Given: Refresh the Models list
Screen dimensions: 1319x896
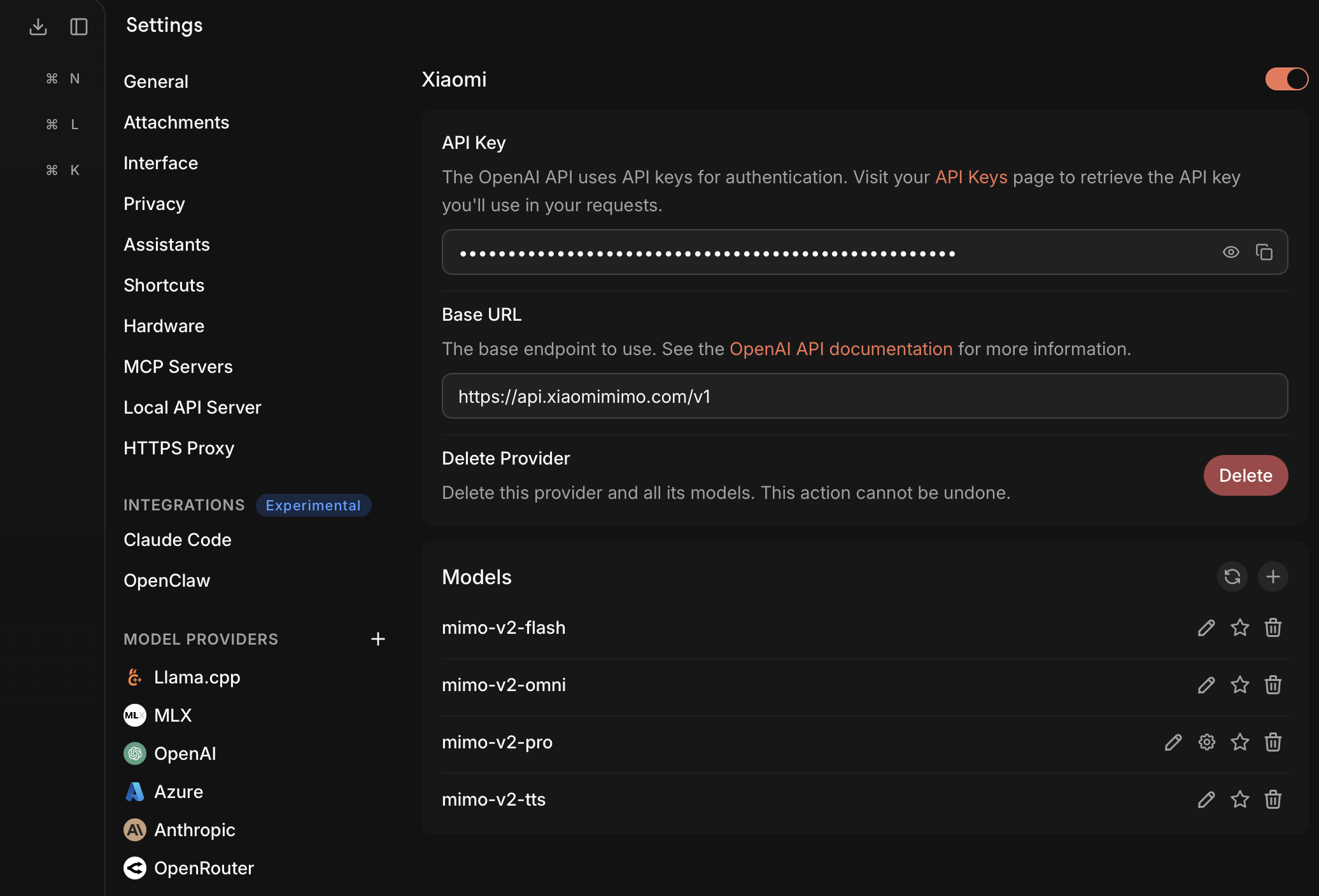Looking at the screenshot, I should [1232, 577].
